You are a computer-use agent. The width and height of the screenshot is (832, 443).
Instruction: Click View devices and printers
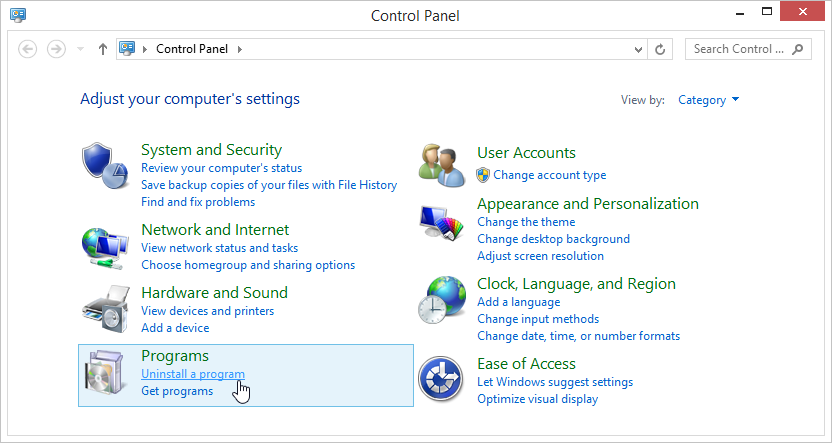pyautogui.click(x=207, y=311)
